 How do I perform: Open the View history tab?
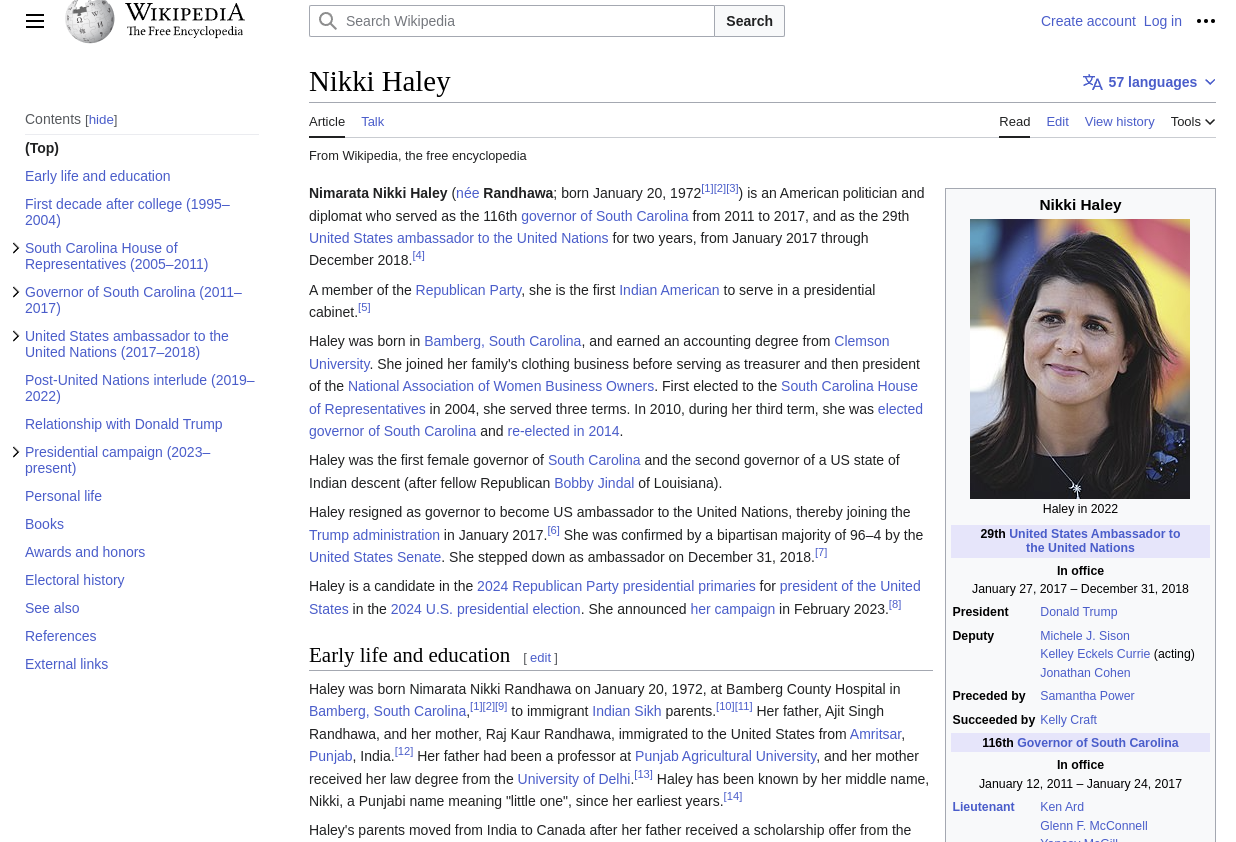point(1120,121)
